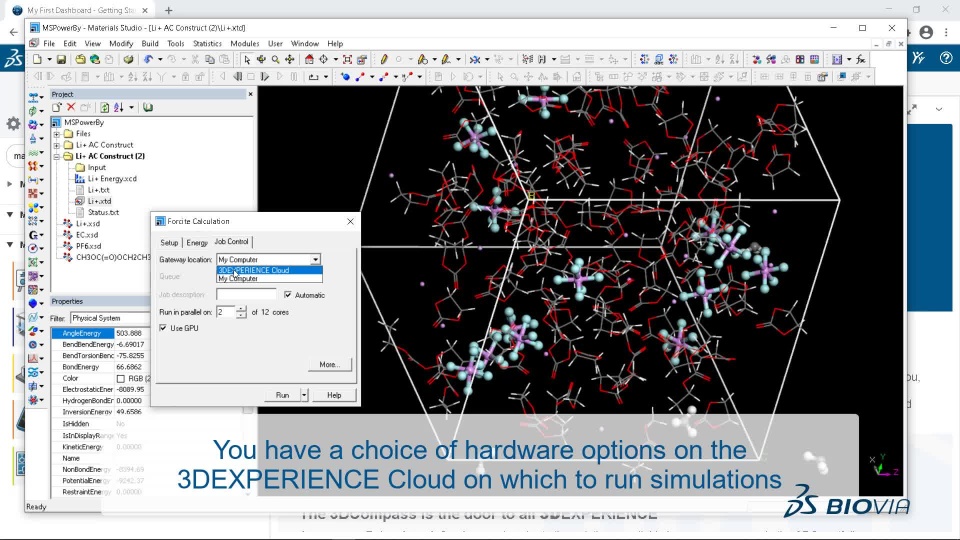Collapse the Li+ AC Construct (2) folder node
The image size is (960, 540).
click(x=57, y=156)
